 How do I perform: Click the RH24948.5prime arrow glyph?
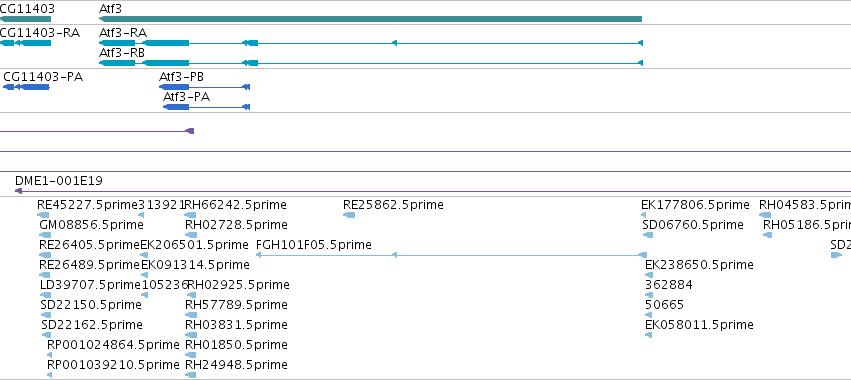click(x=190, y=375)
